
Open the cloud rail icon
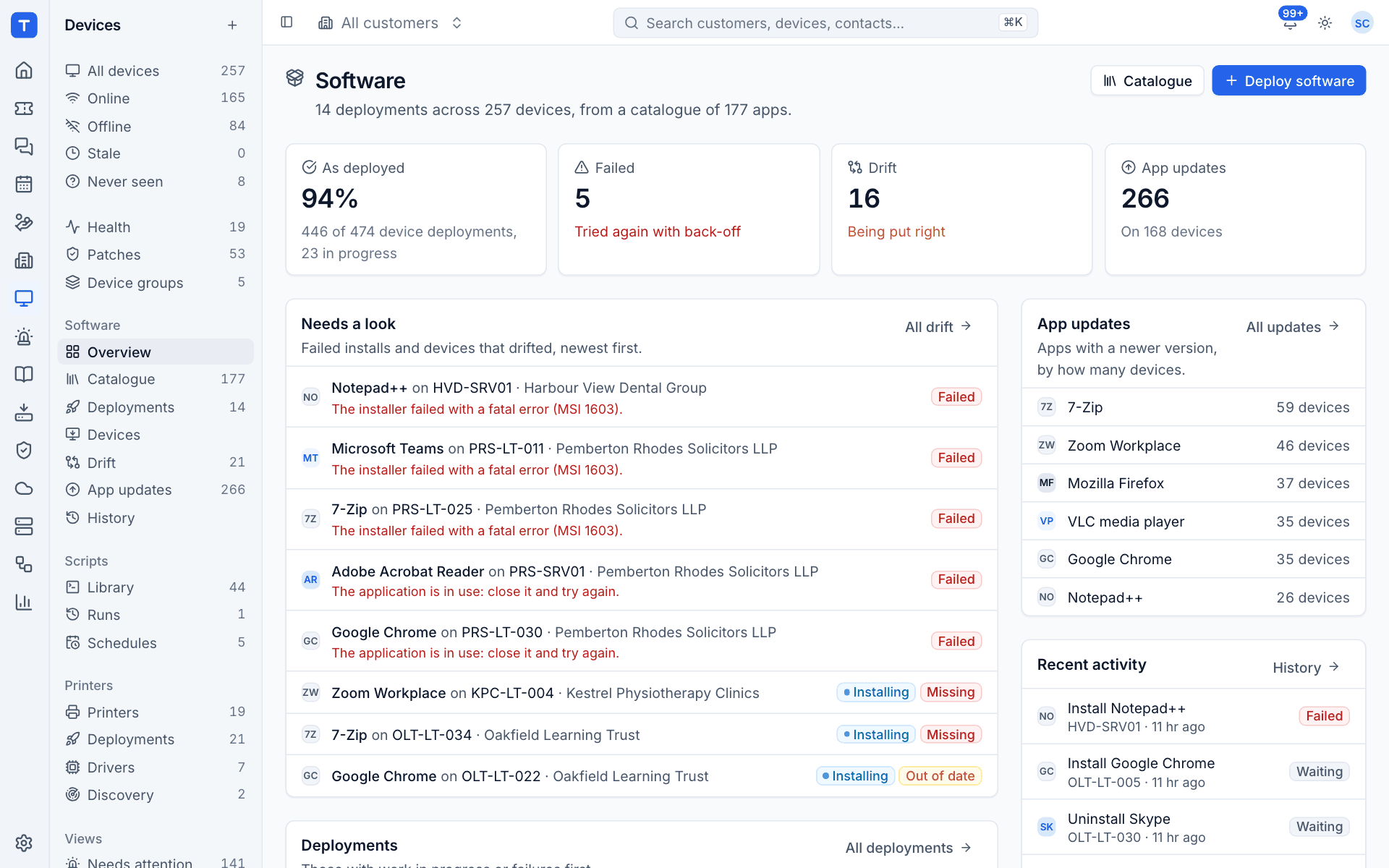(x=24, y=488)
